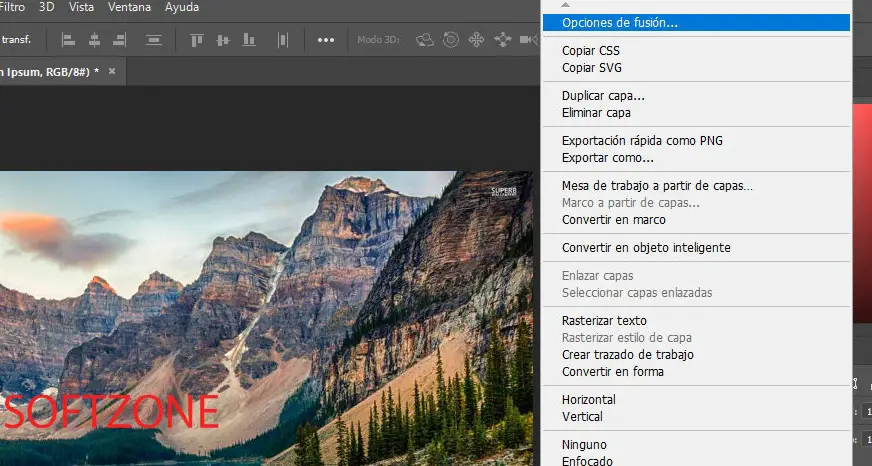Choose Convertir en objeto inteligente
Viewport: 872px width, 466px height.
tap(646, 248)
